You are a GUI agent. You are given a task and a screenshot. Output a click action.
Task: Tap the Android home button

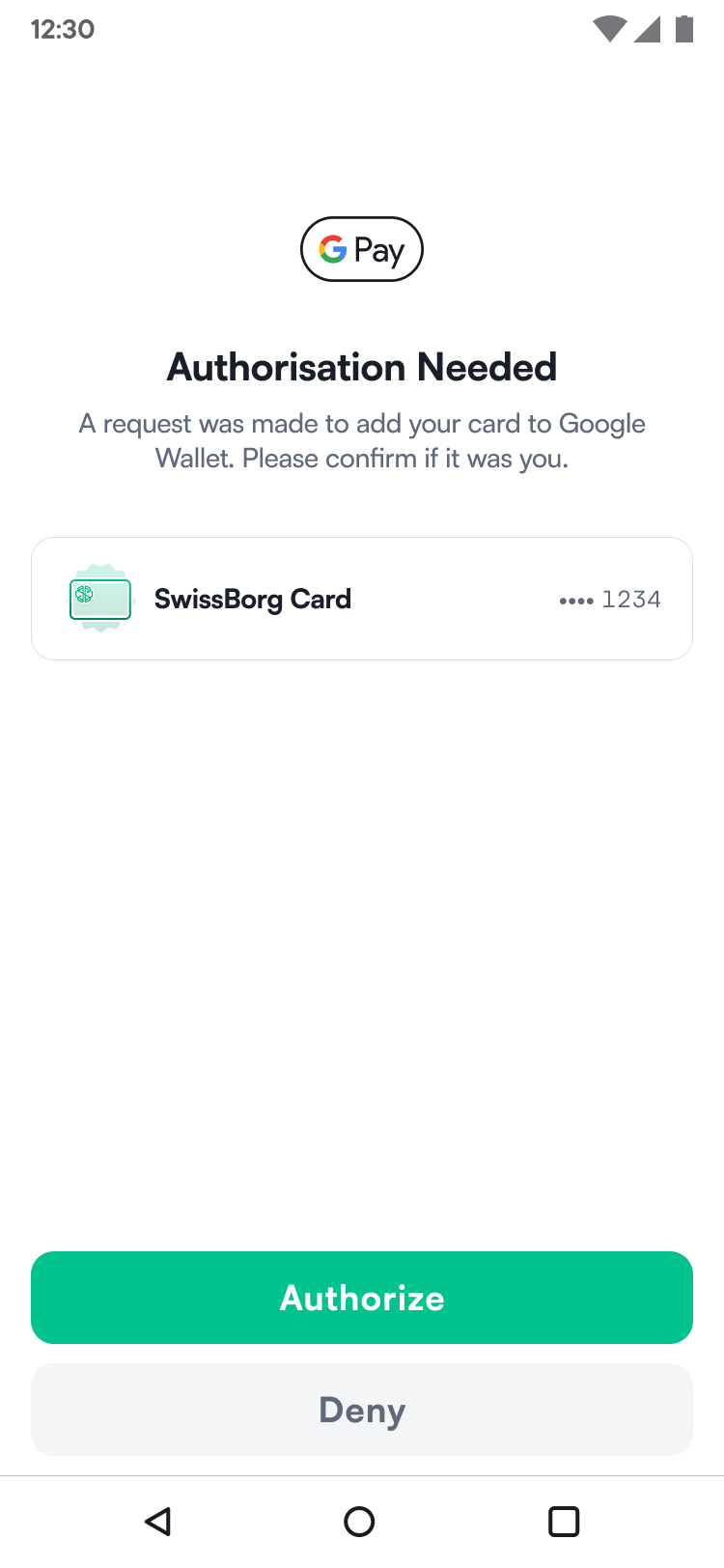(x=359, y=1522)
